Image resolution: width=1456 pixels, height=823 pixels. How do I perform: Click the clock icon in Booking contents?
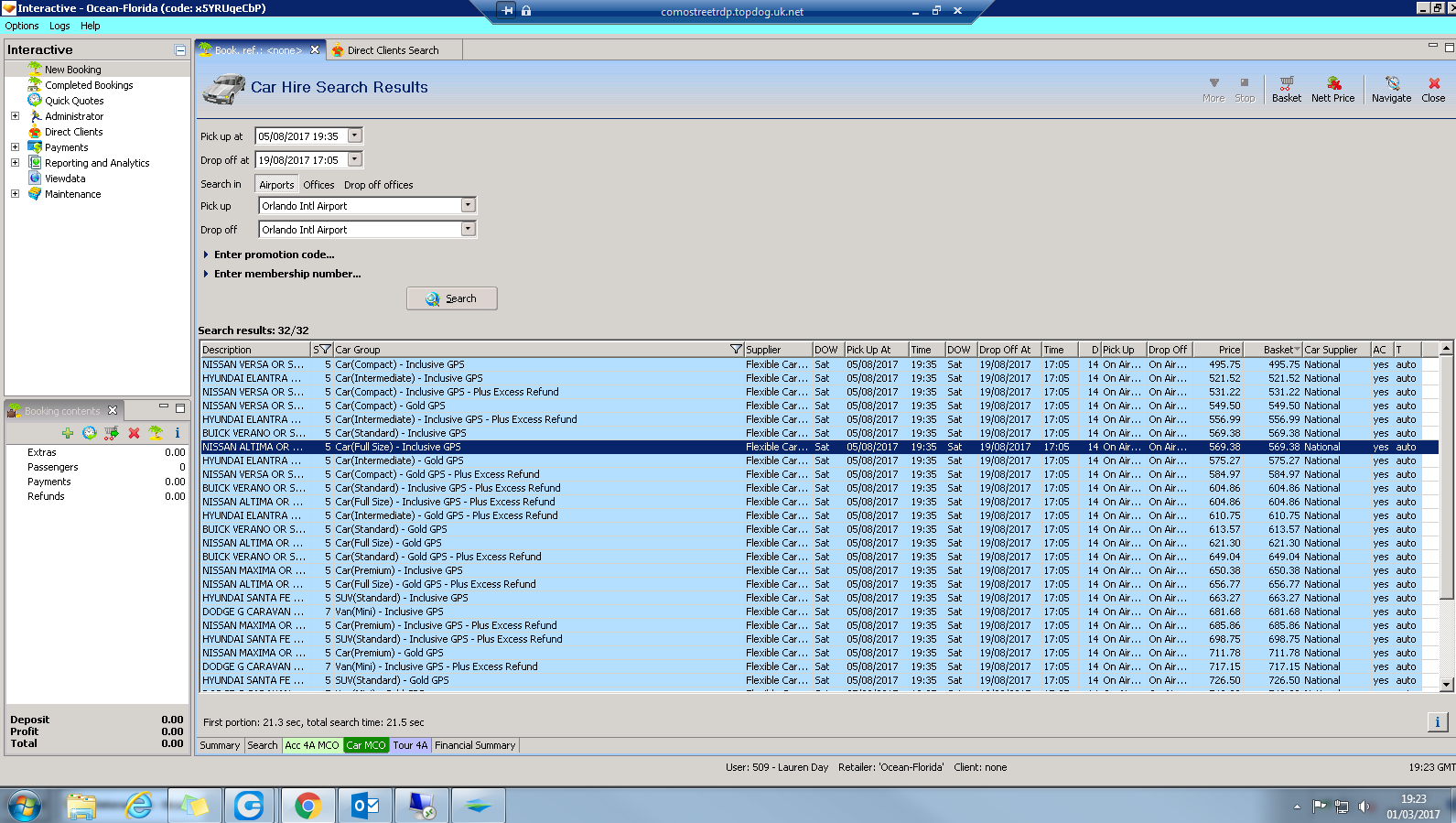(x=90, y=433)
